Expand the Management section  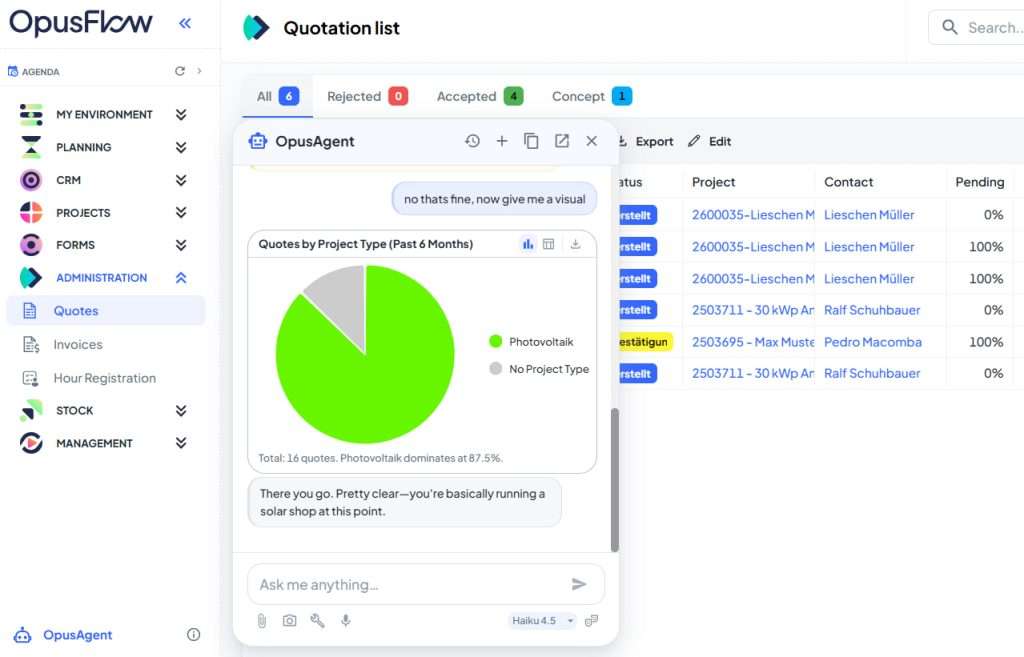coord(181,443)
